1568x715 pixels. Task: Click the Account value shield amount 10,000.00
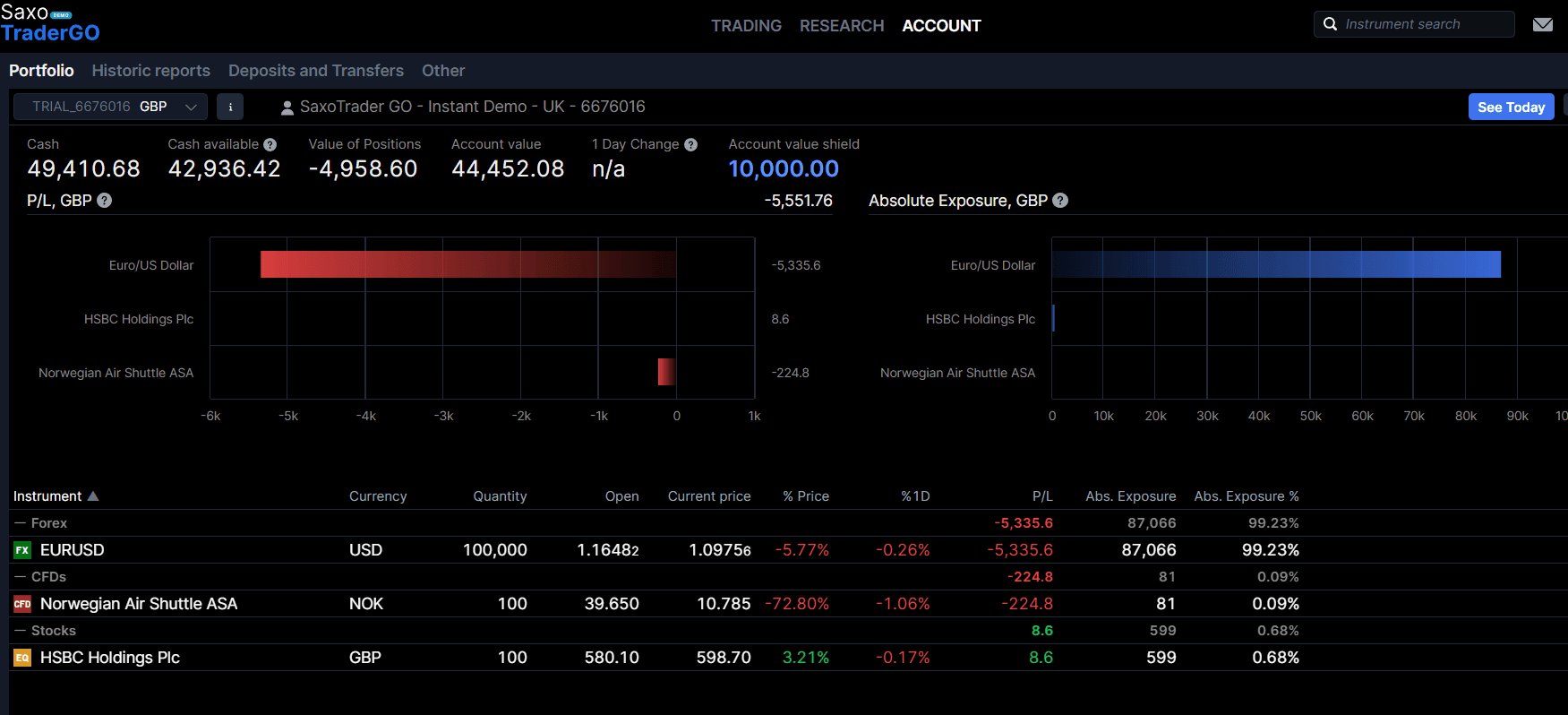783,168
